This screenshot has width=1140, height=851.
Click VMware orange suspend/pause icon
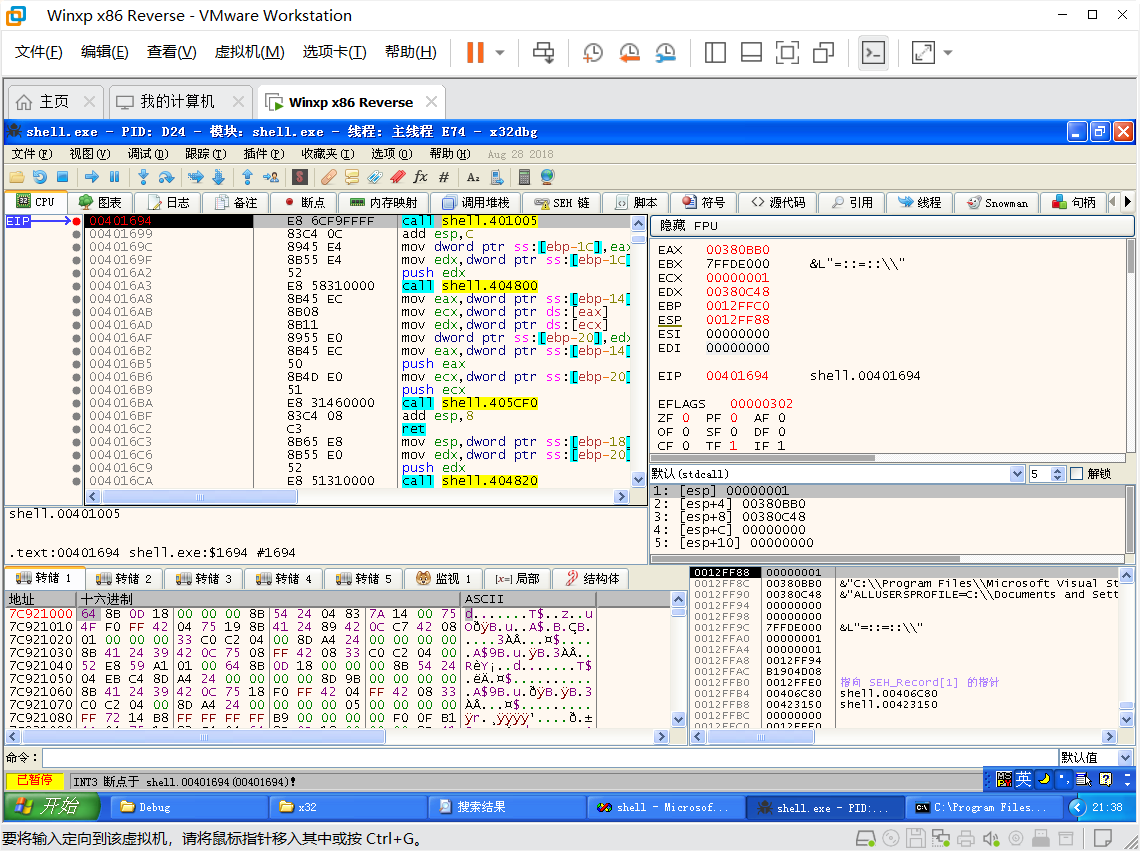(x=475, y=52)
